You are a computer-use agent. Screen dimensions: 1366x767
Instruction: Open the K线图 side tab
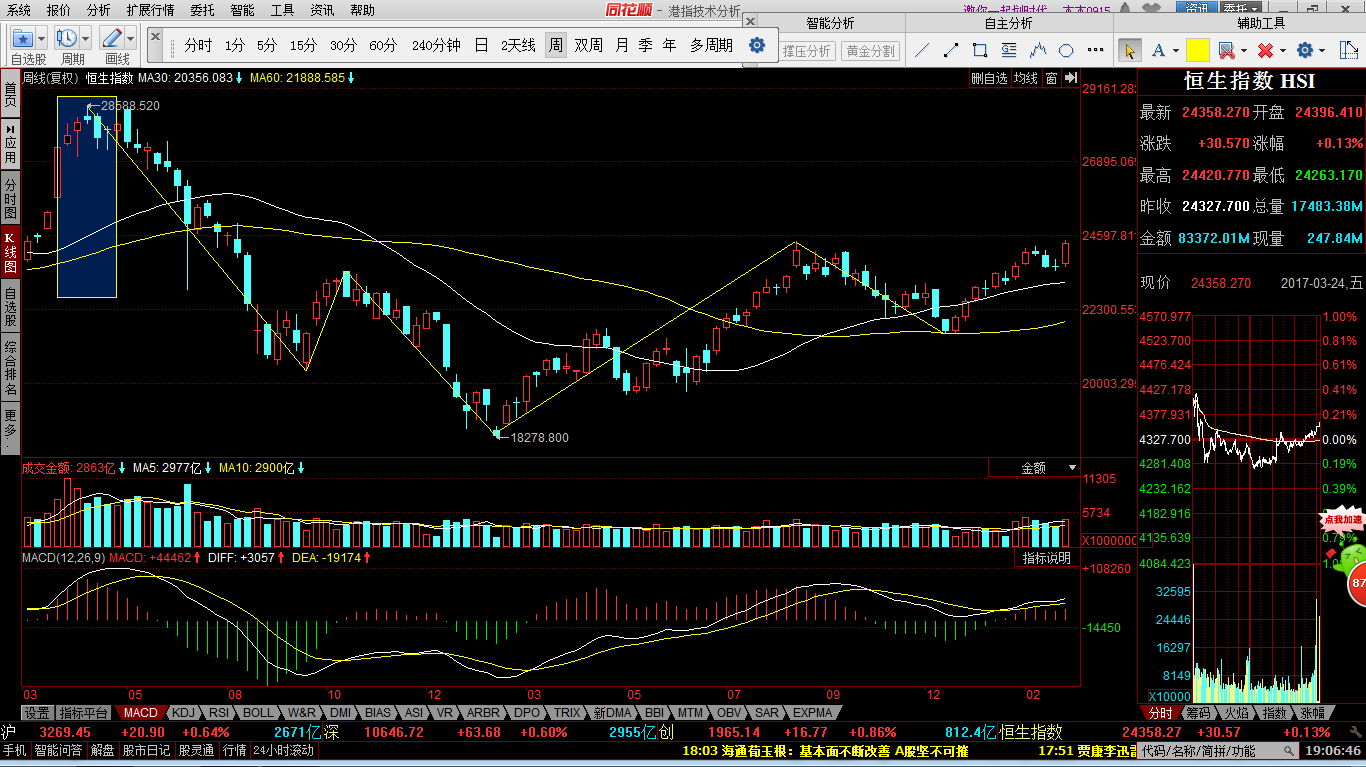pyautogui.click(x=10, y=253)
